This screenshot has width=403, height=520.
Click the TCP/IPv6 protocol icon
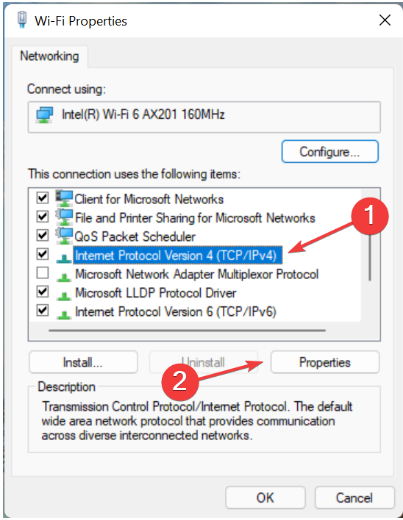(64, 314)
